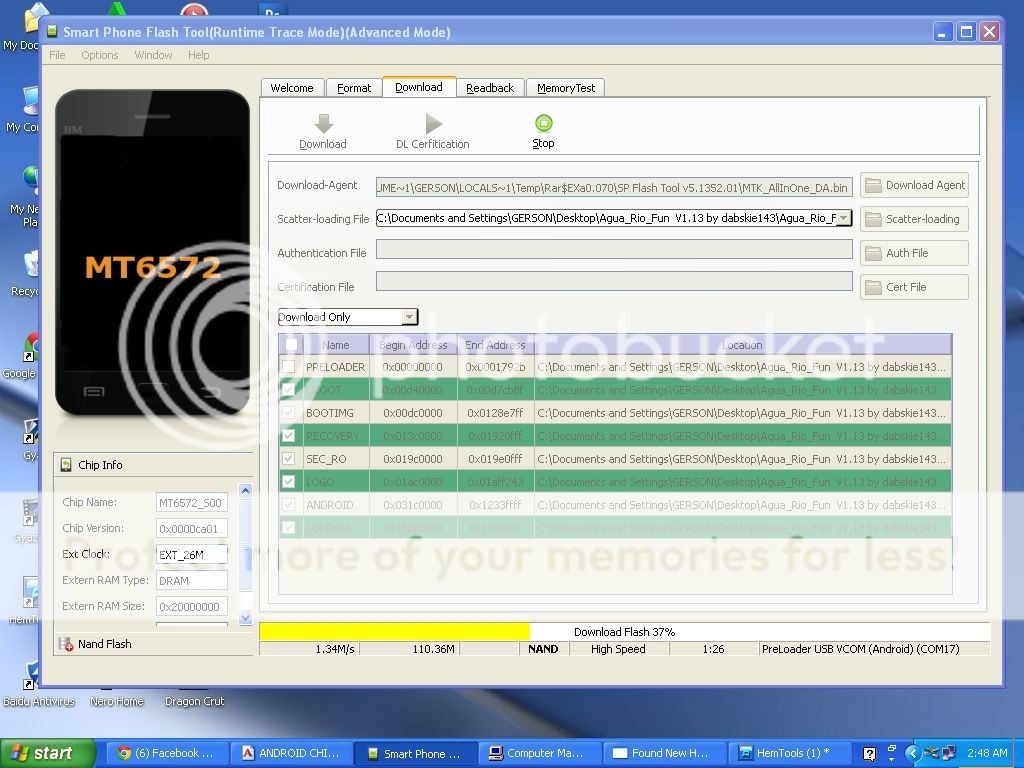Click the Windows start button
The width and height of the screenshot is (1024, 768).
pos(48,753)
